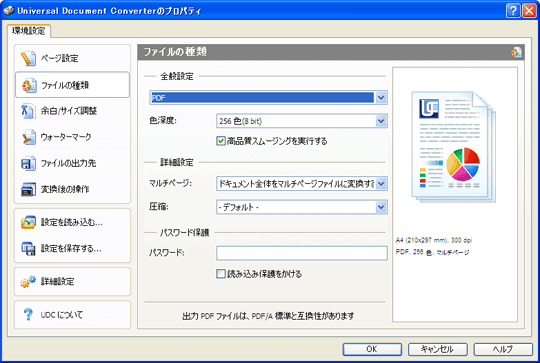Click the document preview thumbnail
The width and height of the screenshot is (540, 363).
(x=453, y=147)
